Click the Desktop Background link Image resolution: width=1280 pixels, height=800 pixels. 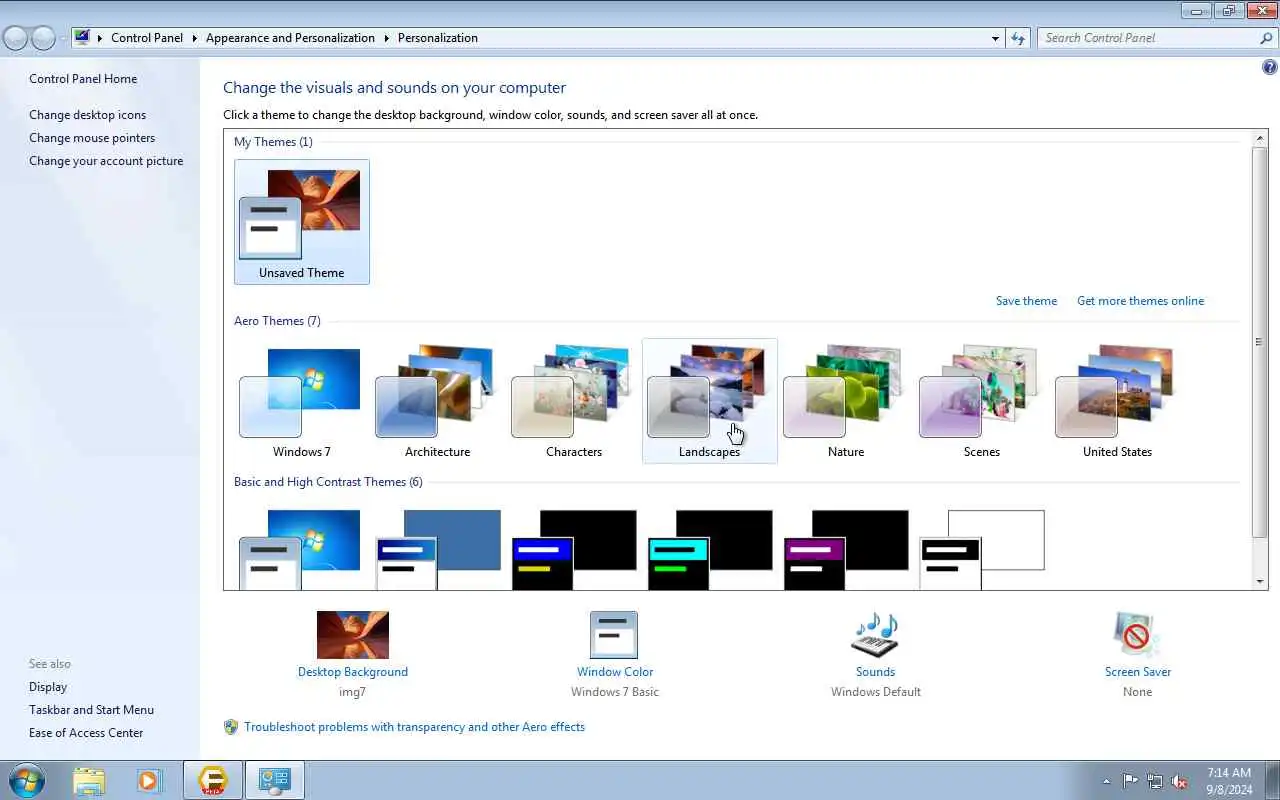tap(353, 672)
